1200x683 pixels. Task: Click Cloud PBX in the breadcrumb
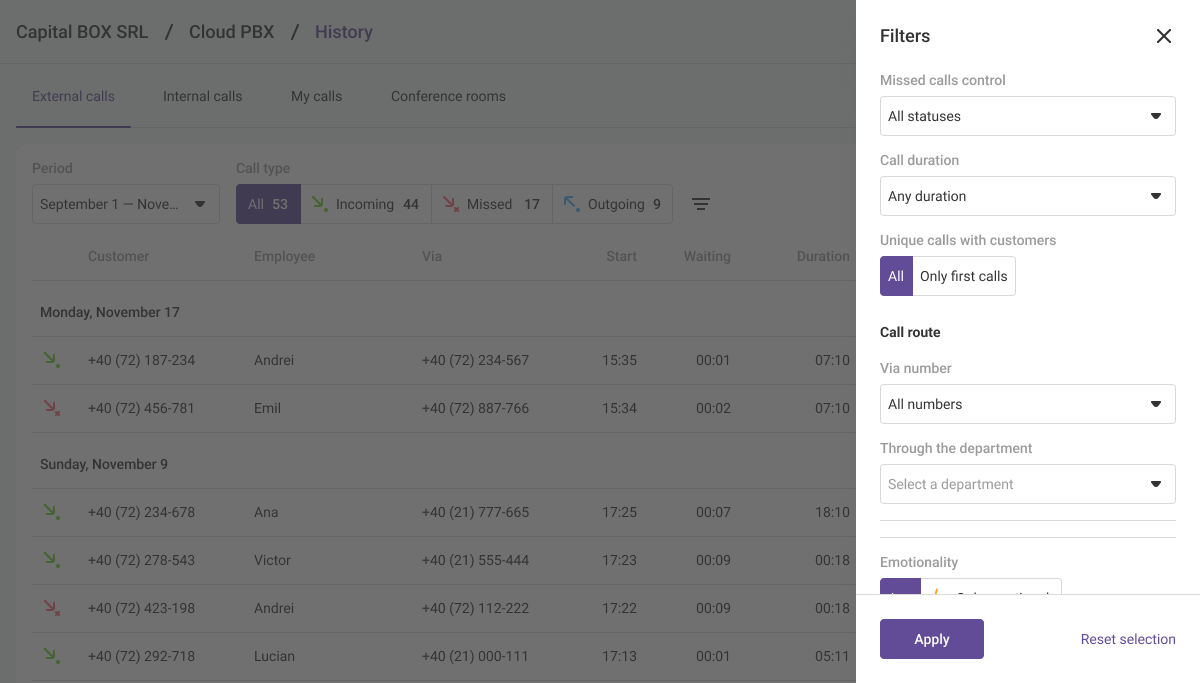click(231, 32)
